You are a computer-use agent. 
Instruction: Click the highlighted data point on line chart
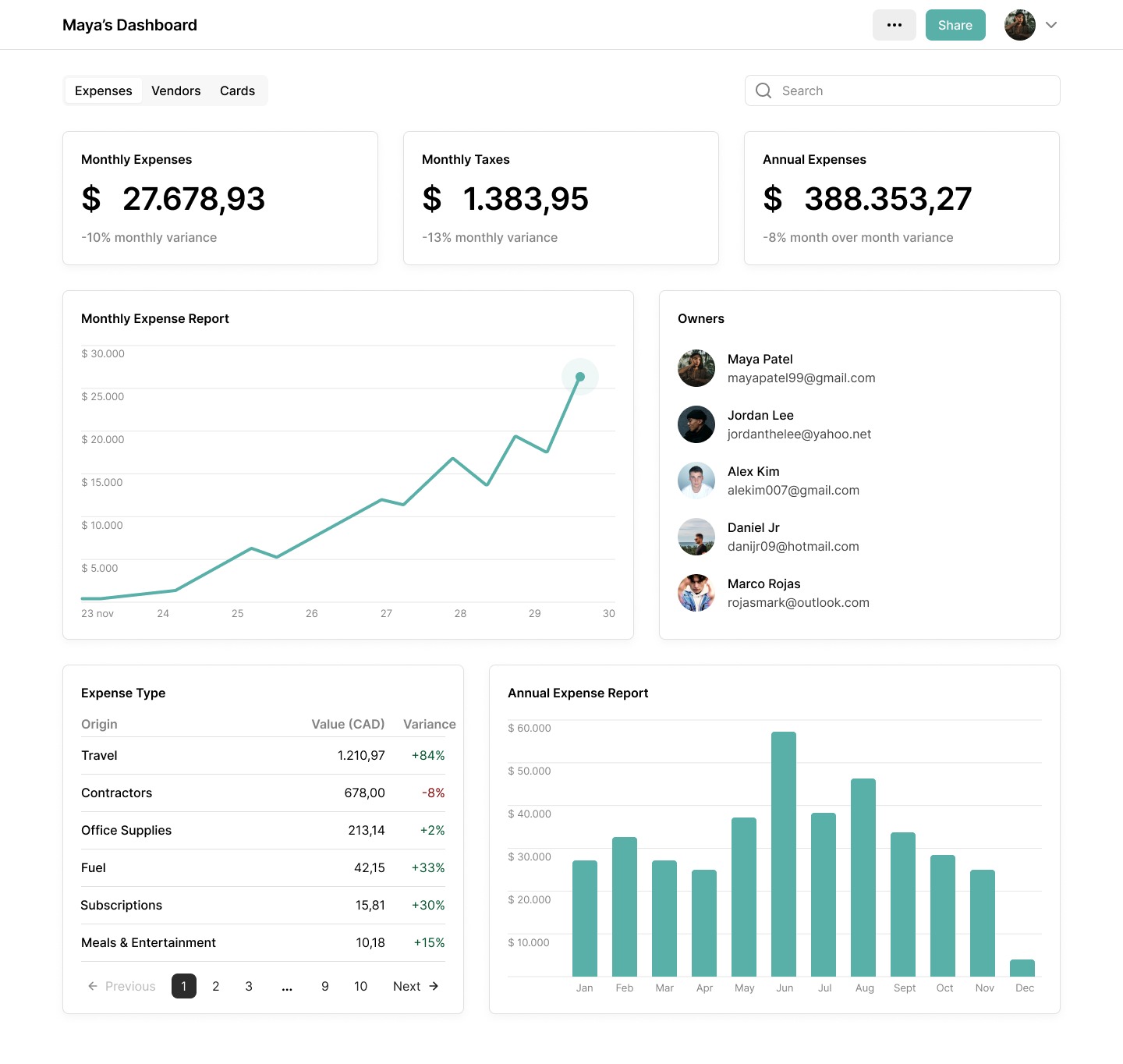pos(580,377)
